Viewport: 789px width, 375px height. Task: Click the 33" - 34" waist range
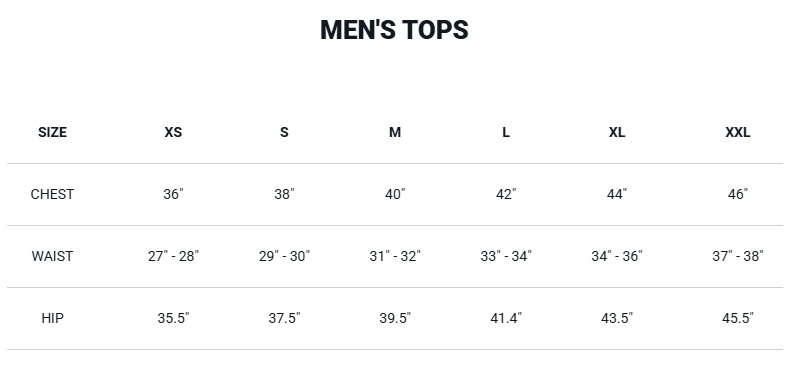(x=506, y=256)
